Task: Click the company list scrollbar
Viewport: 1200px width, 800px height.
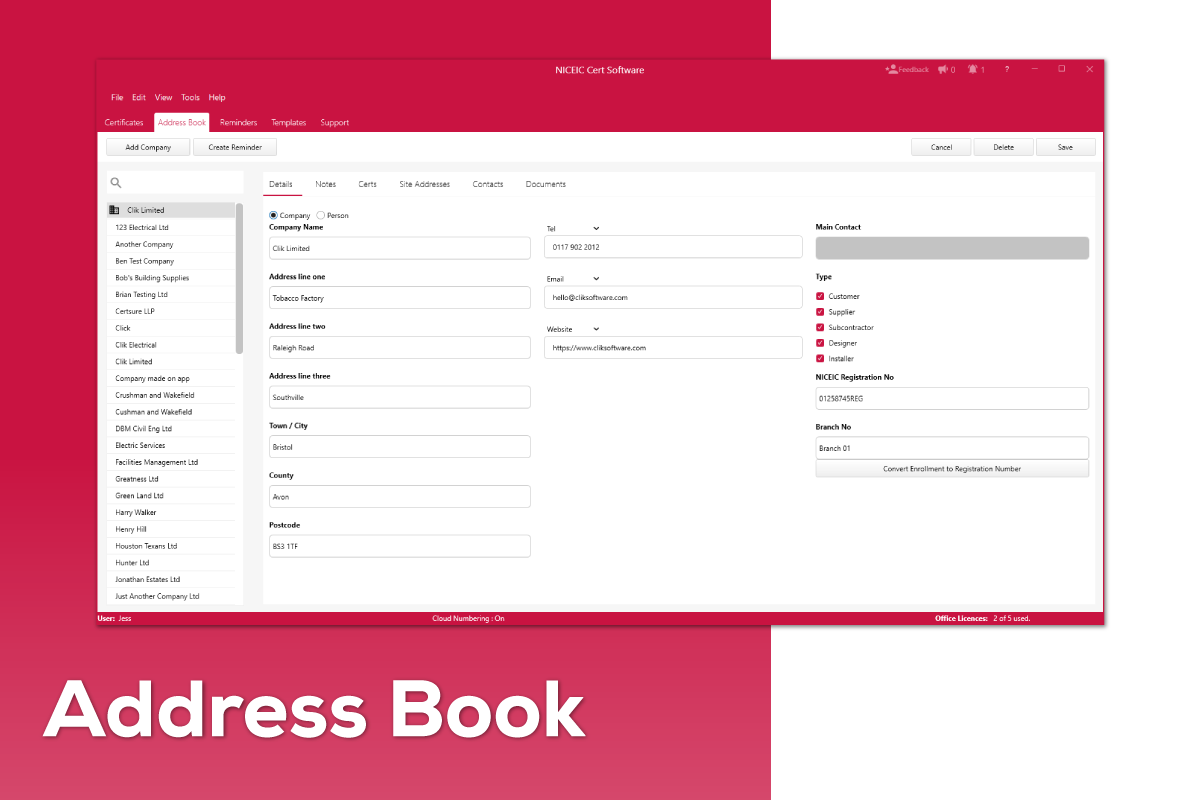Action: click(x=239, y=278)
